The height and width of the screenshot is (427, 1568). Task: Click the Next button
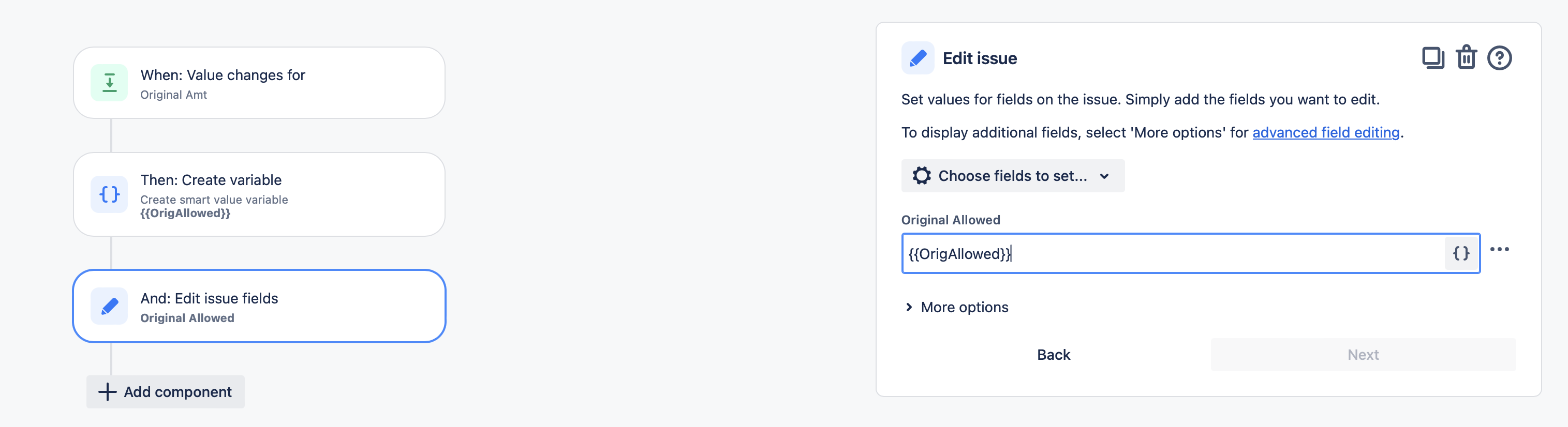(1363, 355)
